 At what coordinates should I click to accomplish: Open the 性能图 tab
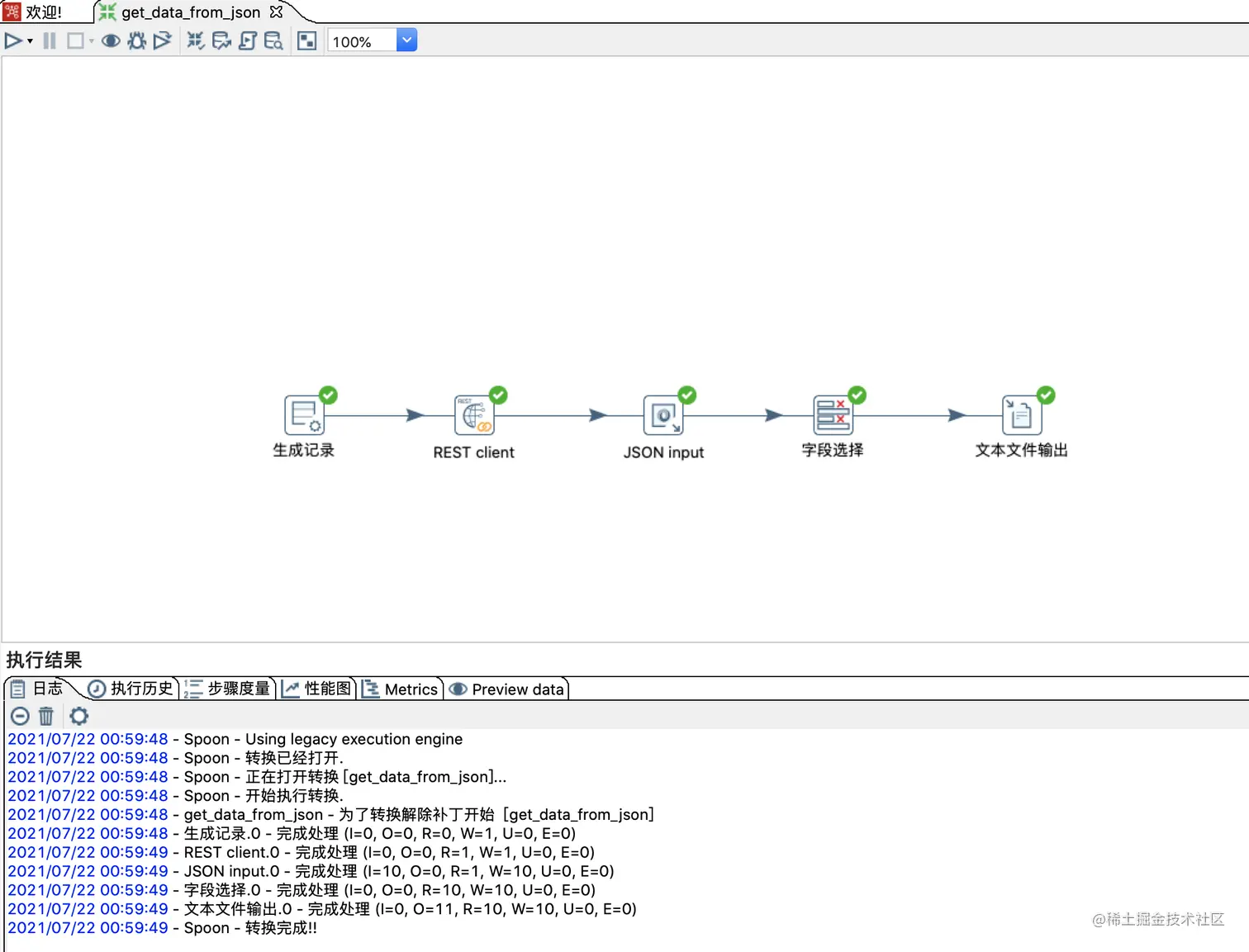316,689
